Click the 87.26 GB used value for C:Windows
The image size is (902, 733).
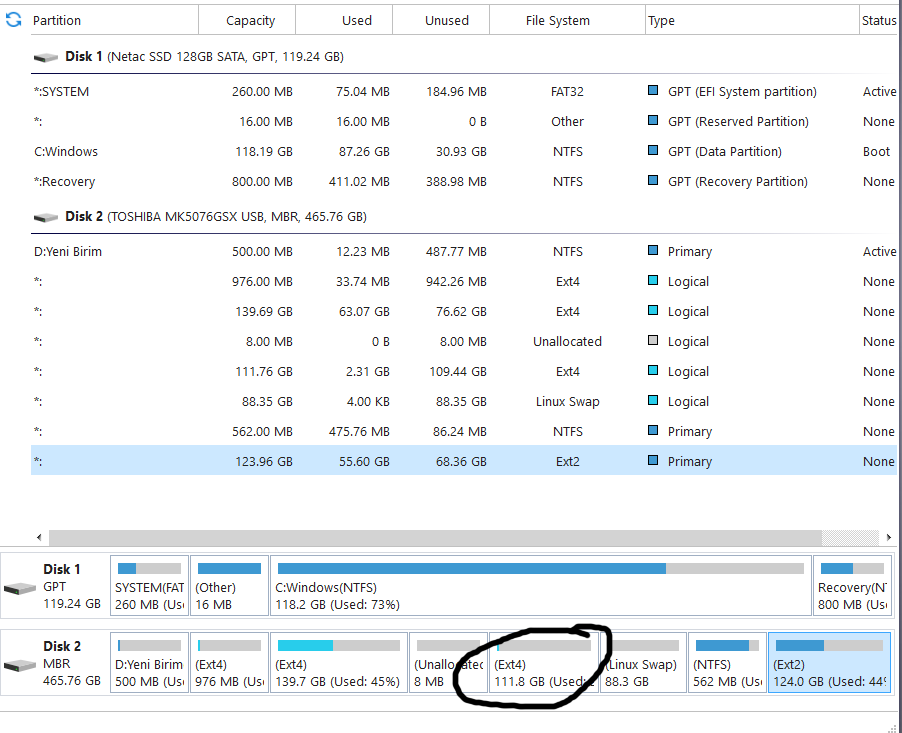tap(364, 151)
